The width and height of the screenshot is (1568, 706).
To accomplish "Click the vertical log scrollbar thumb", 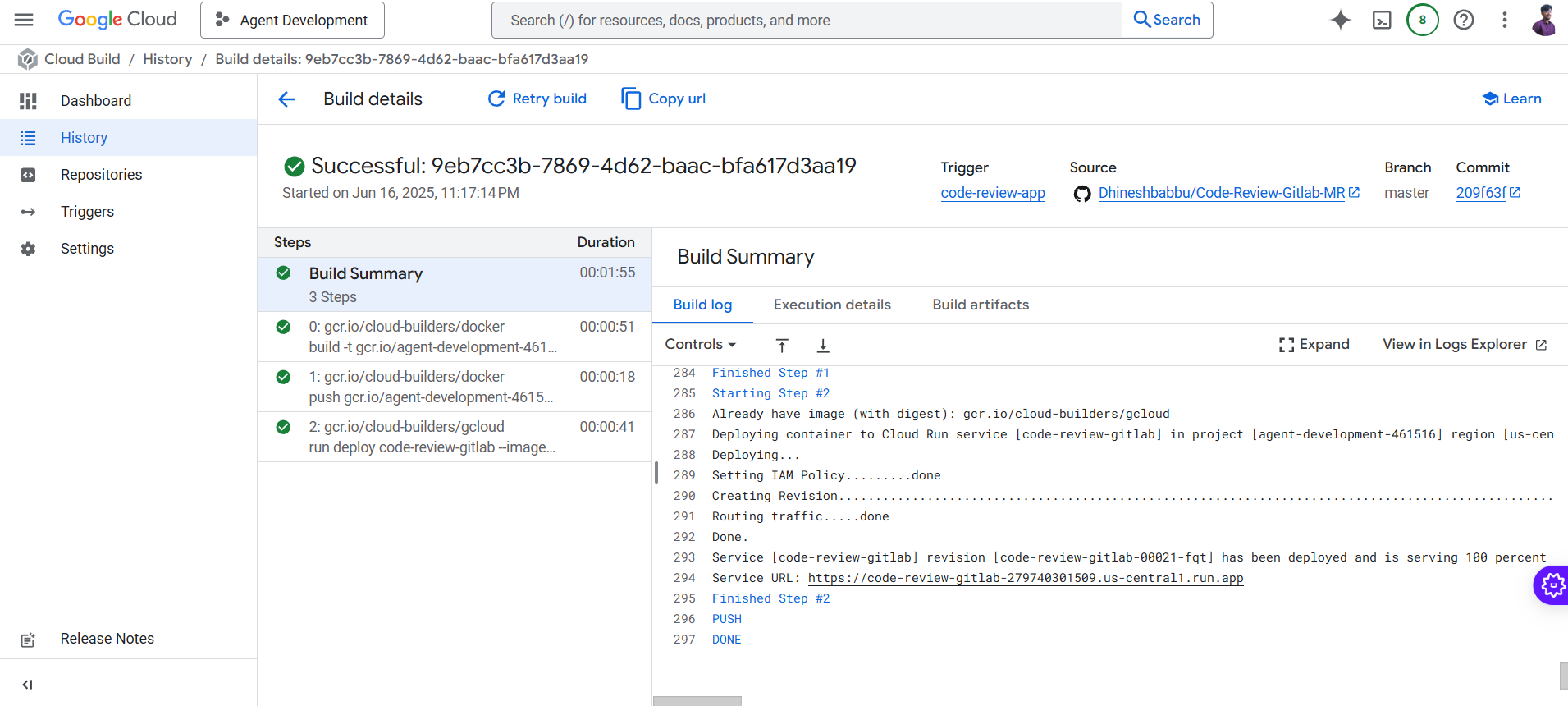I will coord(1563,676).
